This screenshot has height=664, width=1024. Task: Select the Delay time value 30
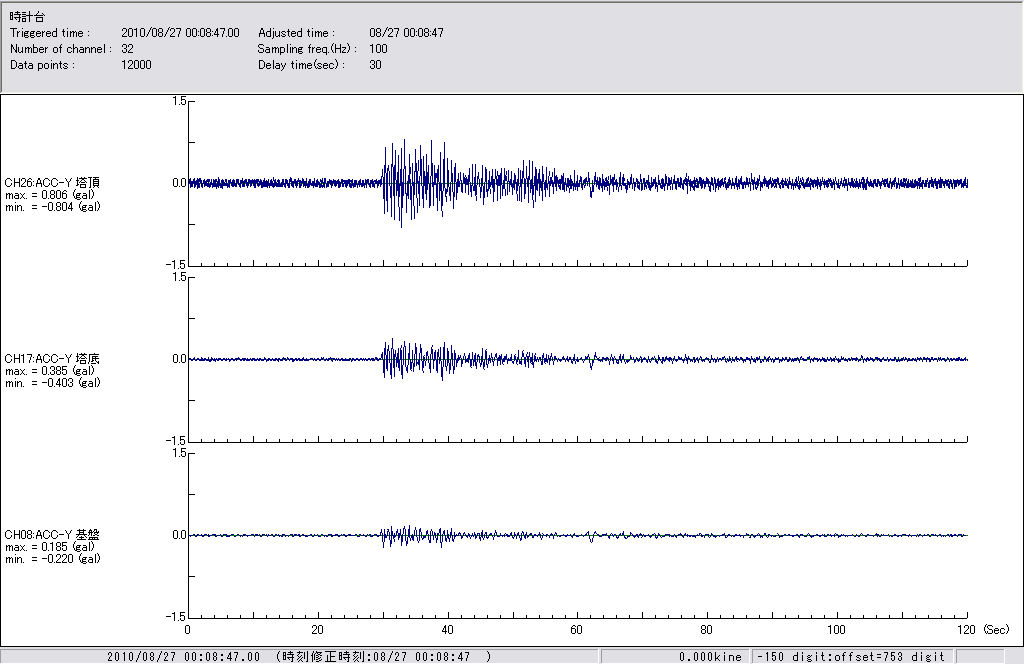375,65
